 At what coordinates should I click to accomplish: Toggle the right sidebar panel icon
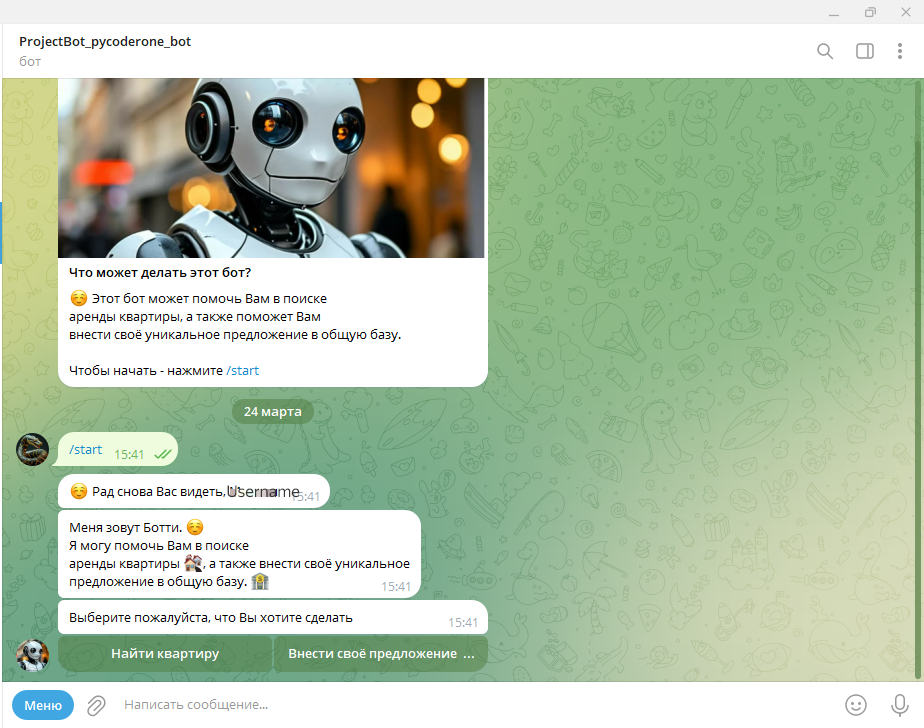pyautogui.click(x=864, y=51)
